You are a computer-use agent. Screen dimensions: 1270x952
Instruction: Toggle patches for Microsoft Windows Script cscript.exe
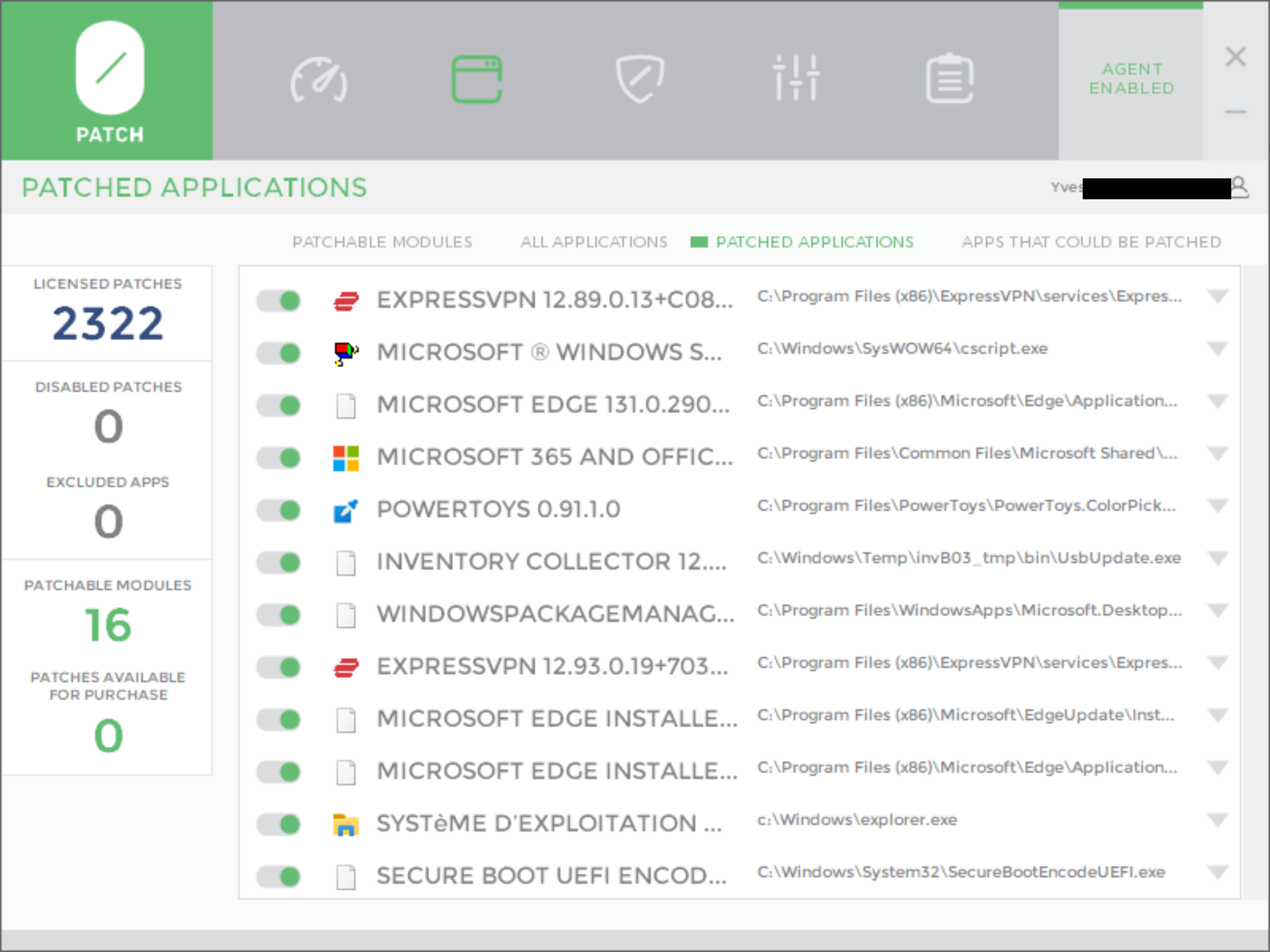point(279,353)
